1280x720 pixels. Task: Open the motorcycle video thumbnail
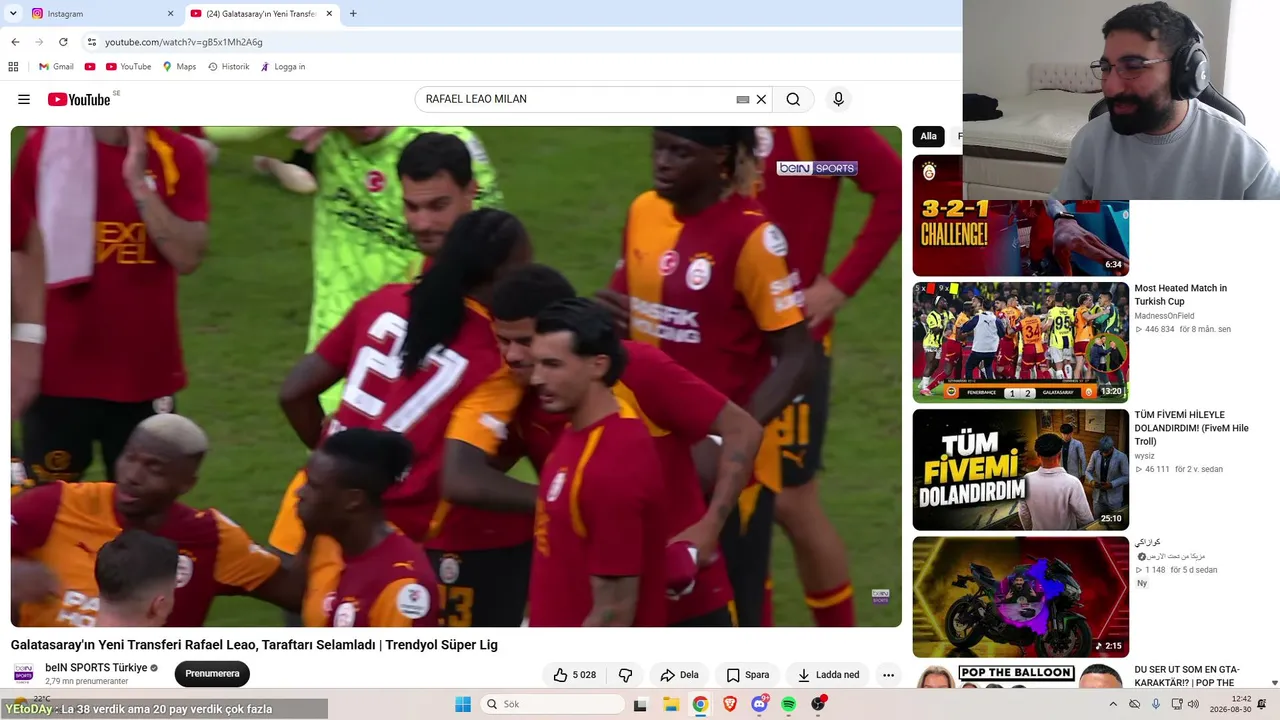1021,597
